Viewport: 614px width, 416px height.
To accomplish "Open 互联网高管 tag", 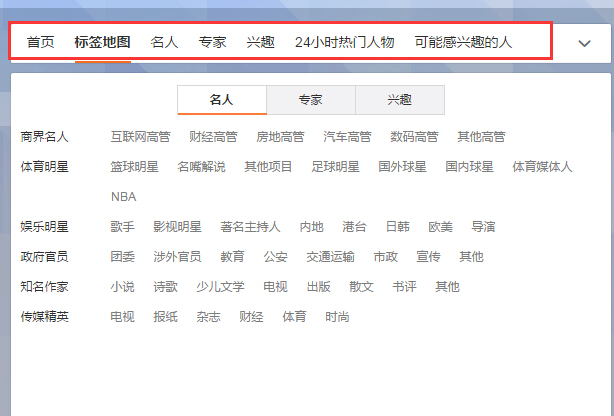I will point(141,137).
